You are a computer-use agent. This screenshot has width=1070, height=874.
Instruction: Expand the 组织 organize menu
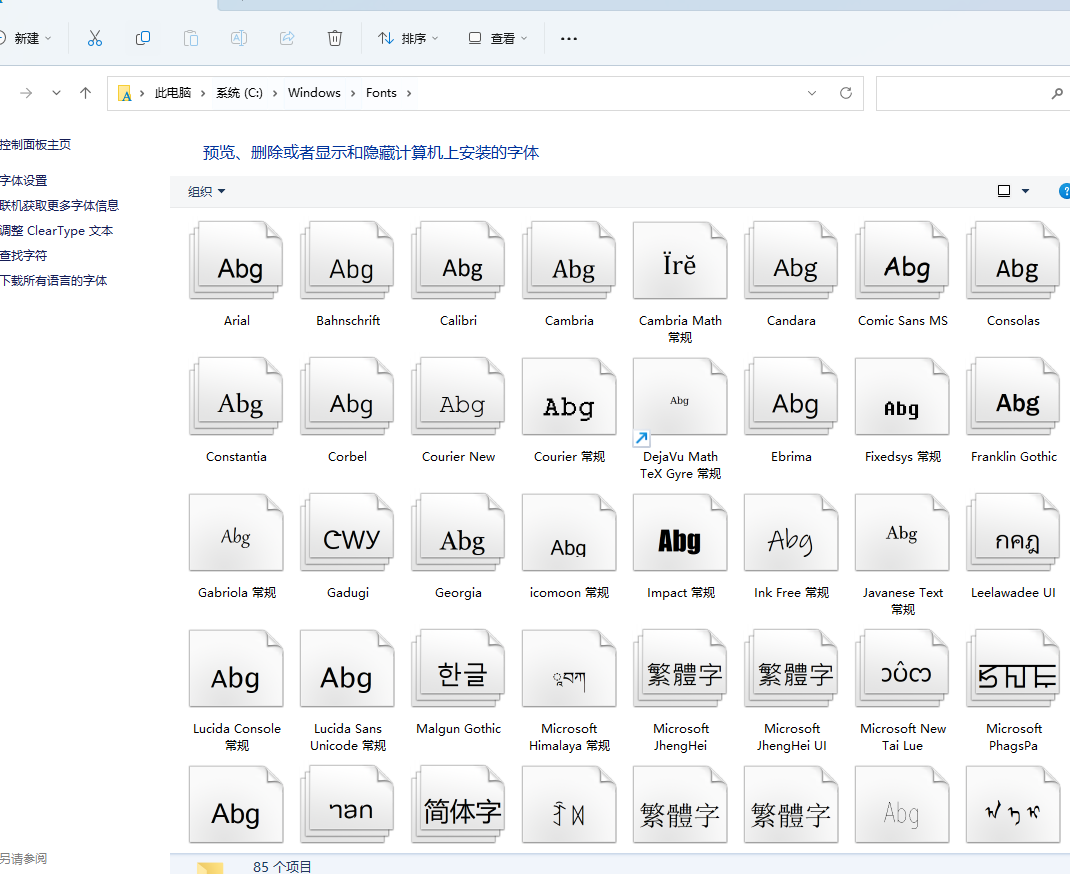(x=207, y=191)
